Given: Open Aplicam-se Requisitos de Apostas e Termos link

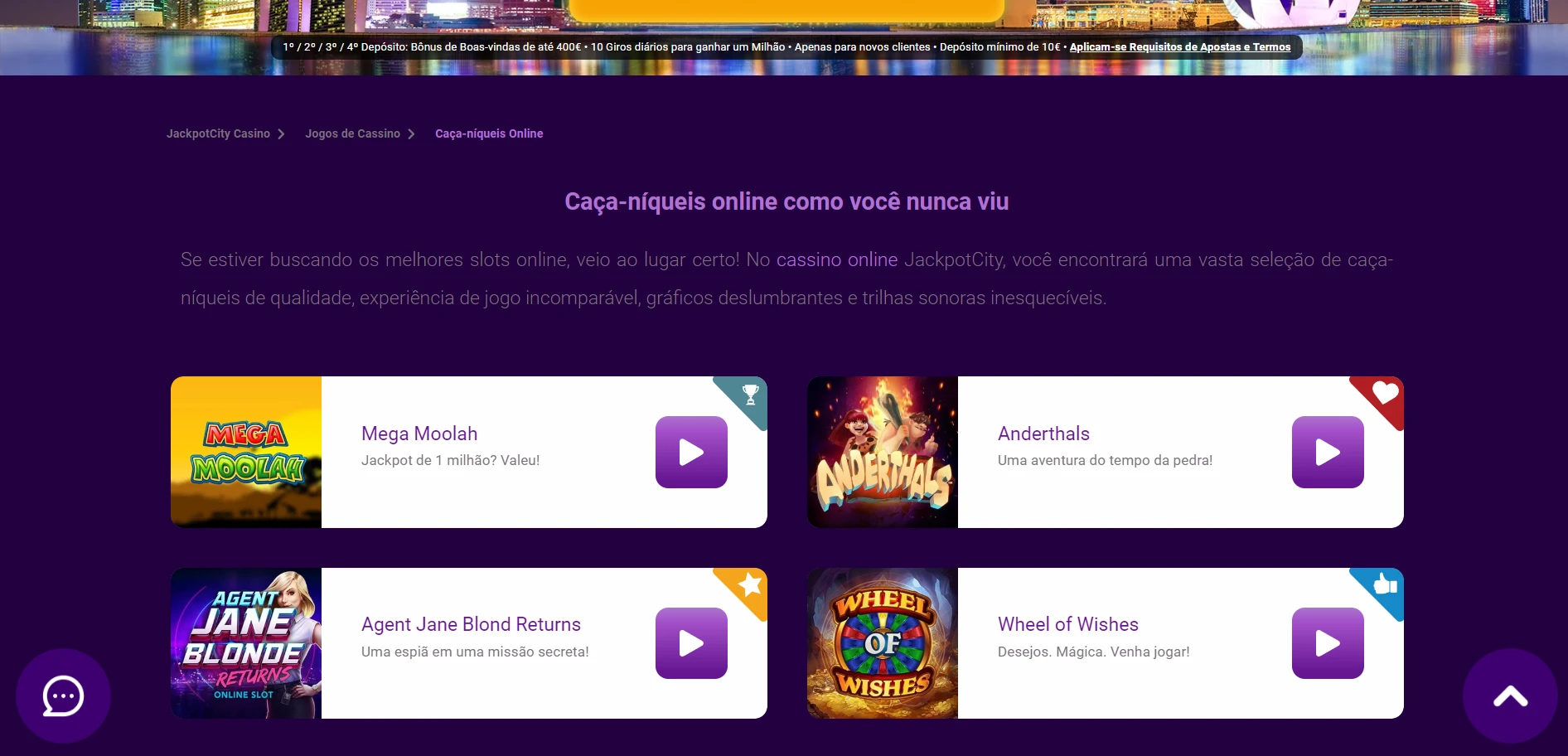Looking at the screenshot, I should [1180, 47].
